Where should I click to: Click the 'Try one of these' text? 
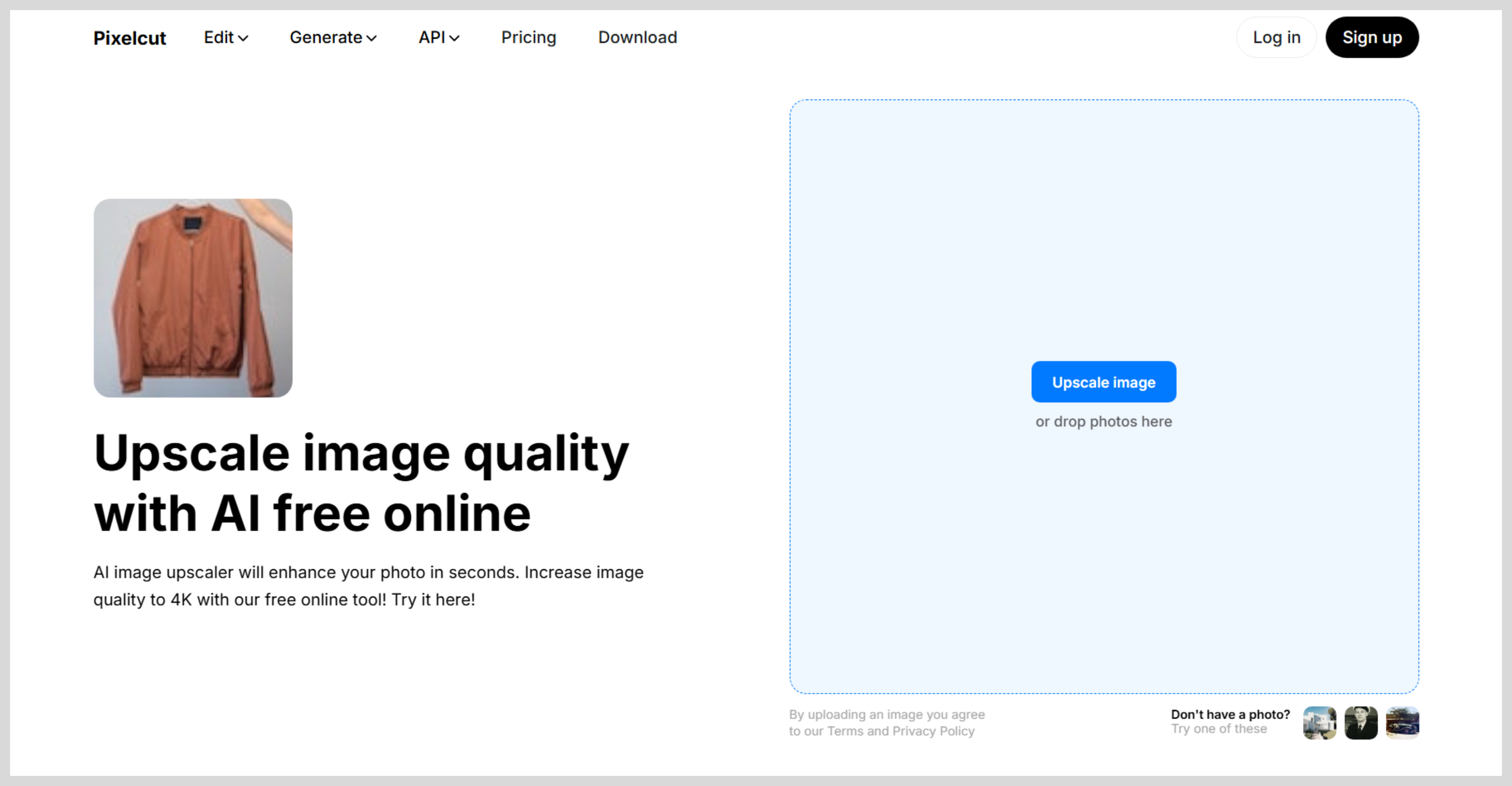[1218, 728]
